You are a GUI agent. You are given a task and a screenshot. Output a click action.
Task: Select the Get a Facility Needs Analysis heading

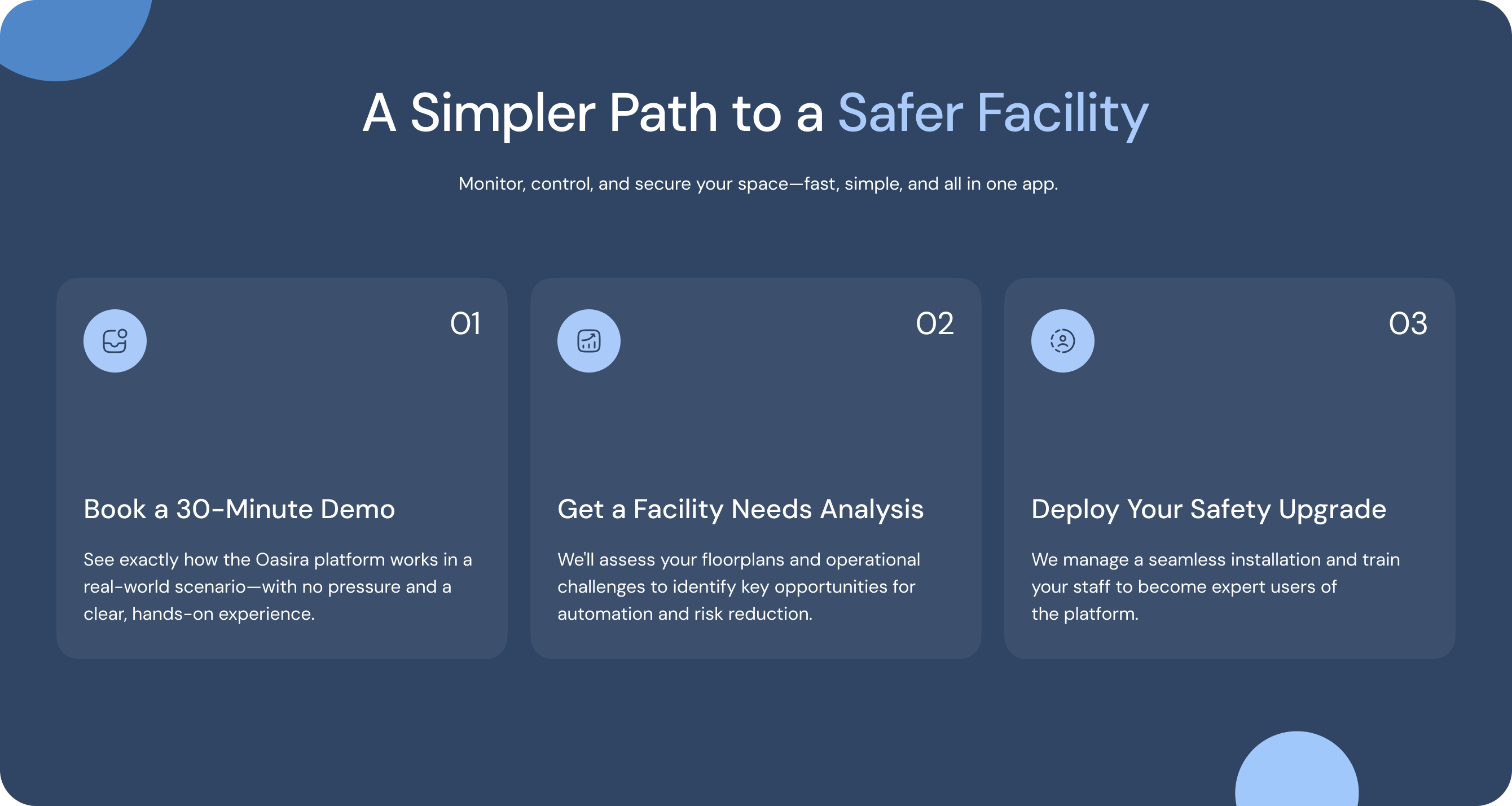click(x=740, y=509)
